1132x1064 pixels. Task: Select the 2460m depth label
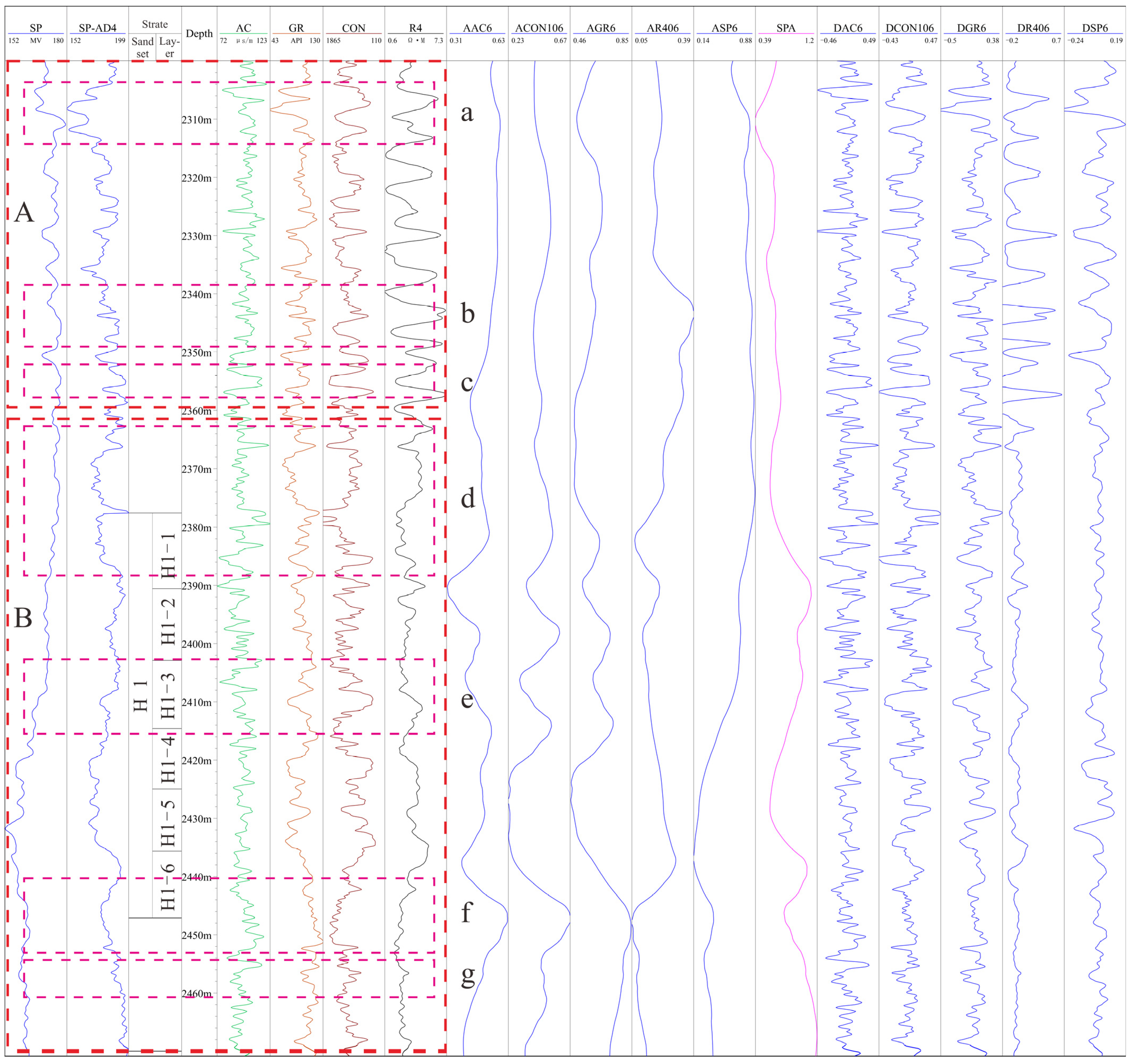(x=196, y=994)
